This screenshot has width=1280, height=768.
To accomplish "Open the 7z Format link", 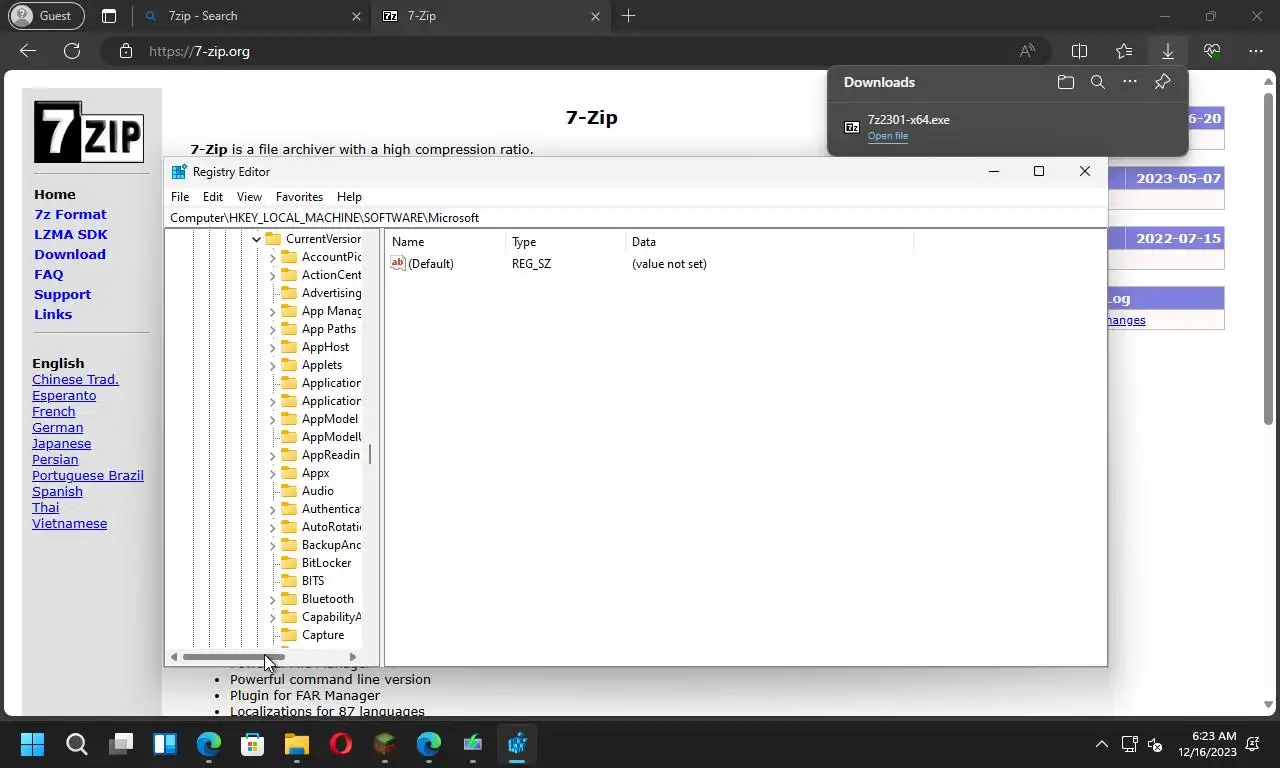I will 70,214.
